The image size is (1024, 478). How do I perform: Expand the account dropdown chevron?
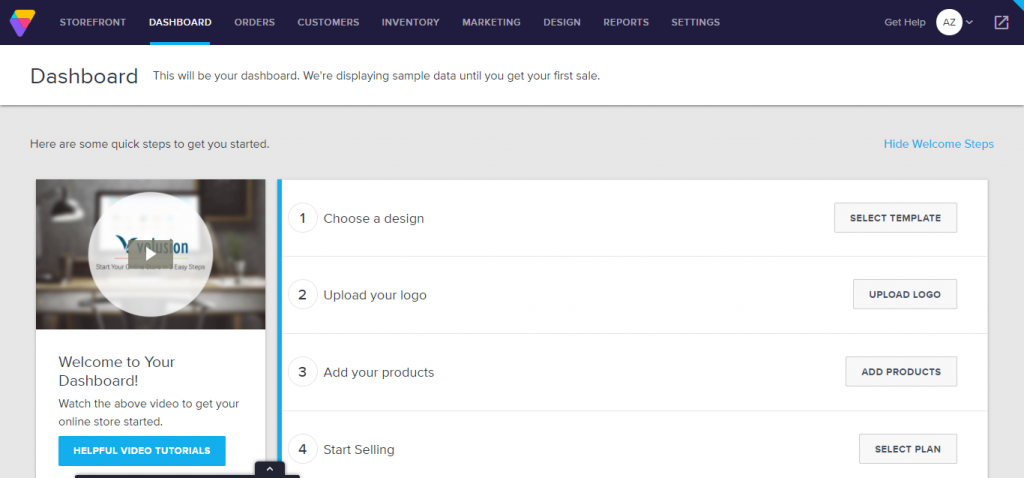click(x=969, y=23)
